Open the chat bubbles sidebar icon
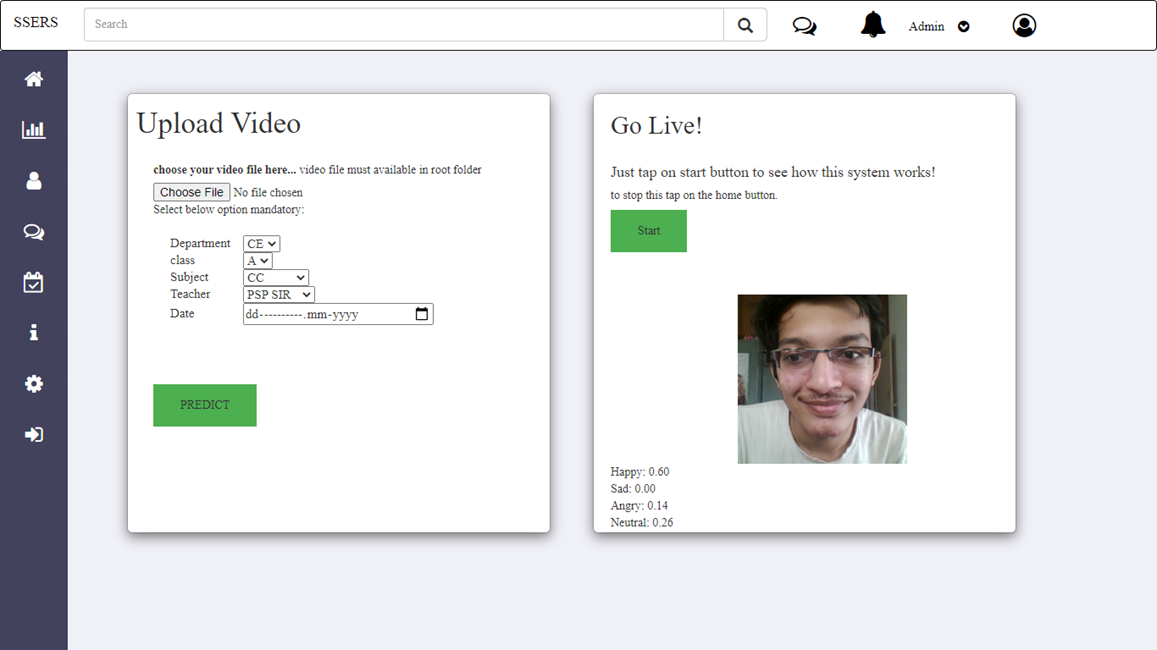Screen dimensions: 1157x650 pyautogui.click(x=33, y=232)
